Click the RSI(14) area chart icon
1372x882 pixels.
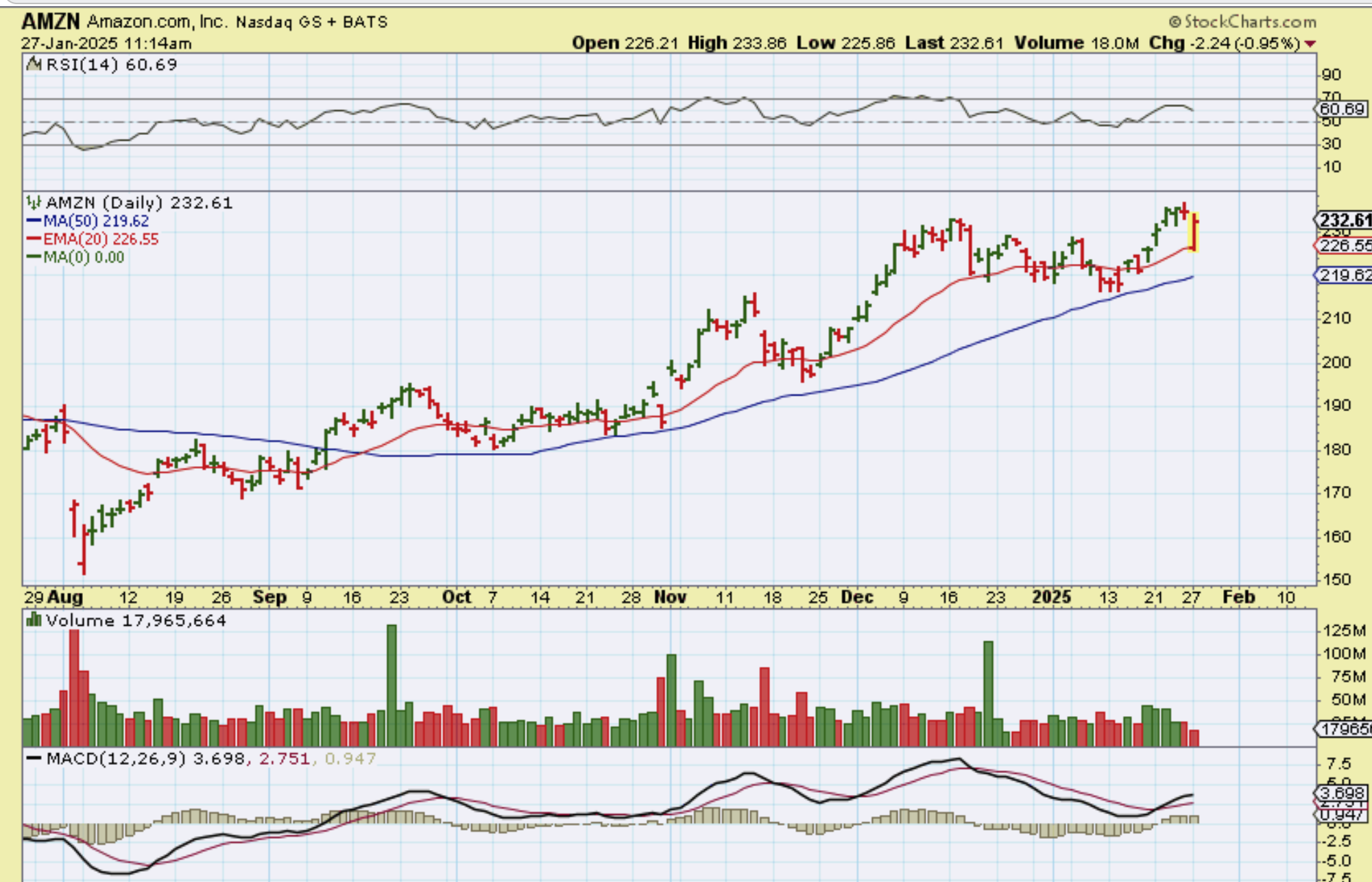click(x=33, y=64)
